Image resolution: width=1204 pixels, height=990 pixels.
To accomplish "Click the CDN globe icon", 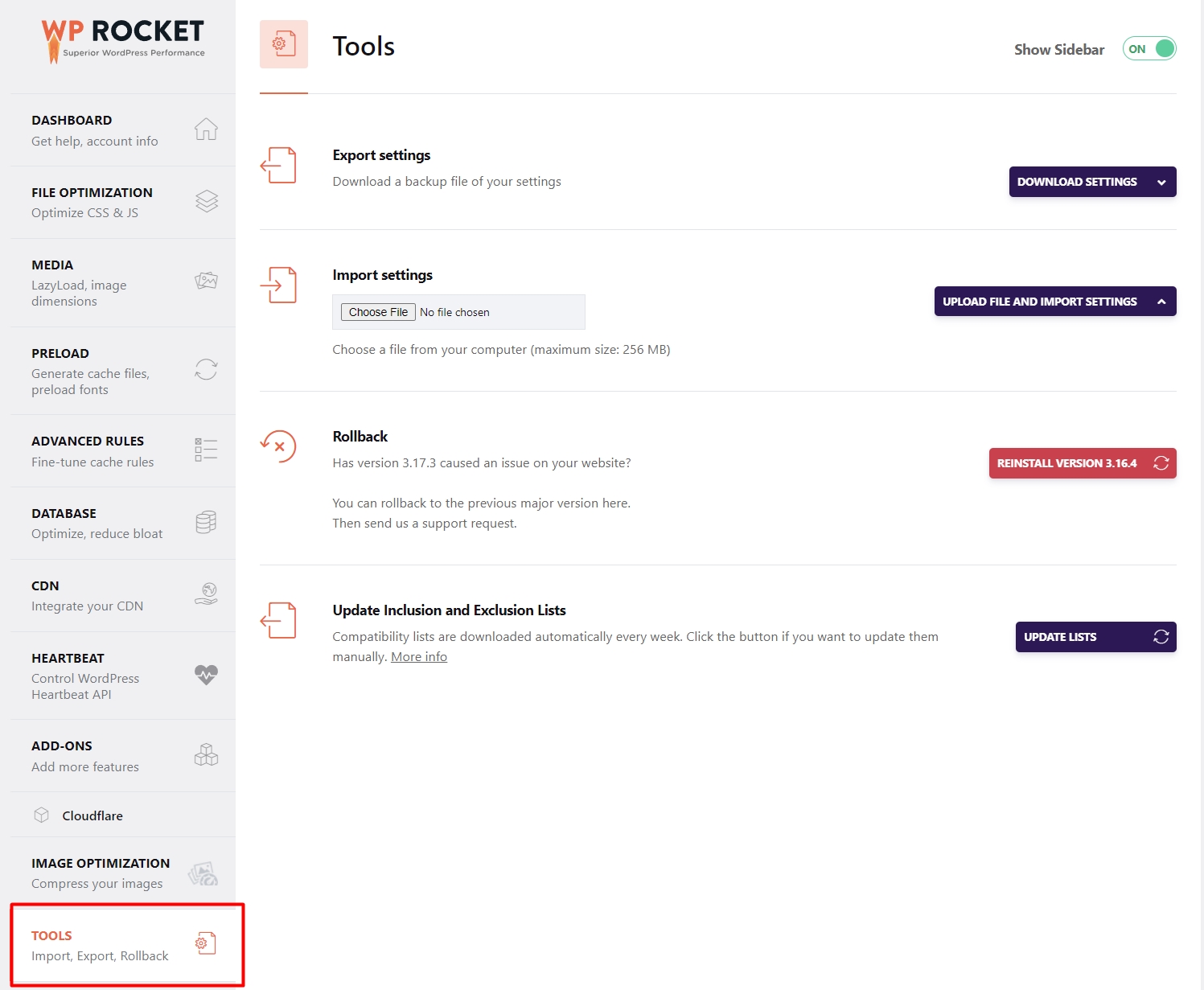I will [x=206, y=594].
